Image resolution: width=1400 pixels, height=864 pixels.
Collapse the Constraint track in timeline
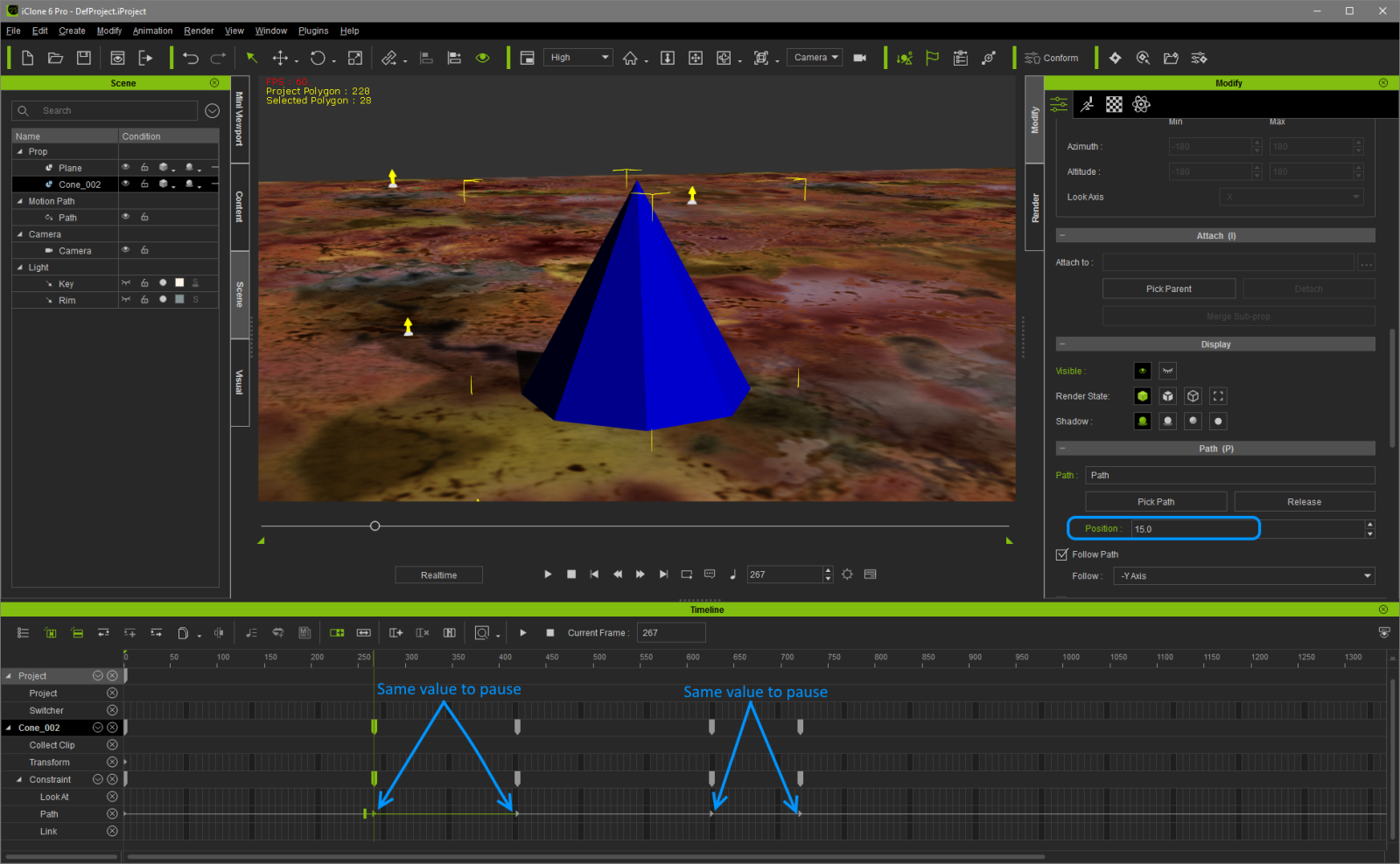click(x=19, y=779)
